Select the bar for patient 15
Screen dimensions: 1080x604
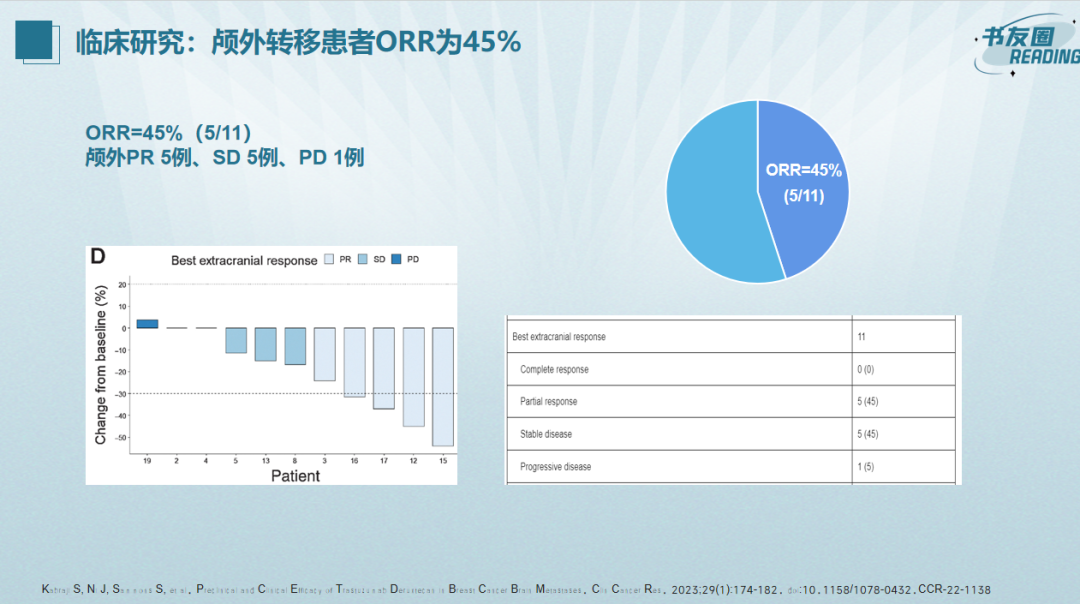click(442, 386)
